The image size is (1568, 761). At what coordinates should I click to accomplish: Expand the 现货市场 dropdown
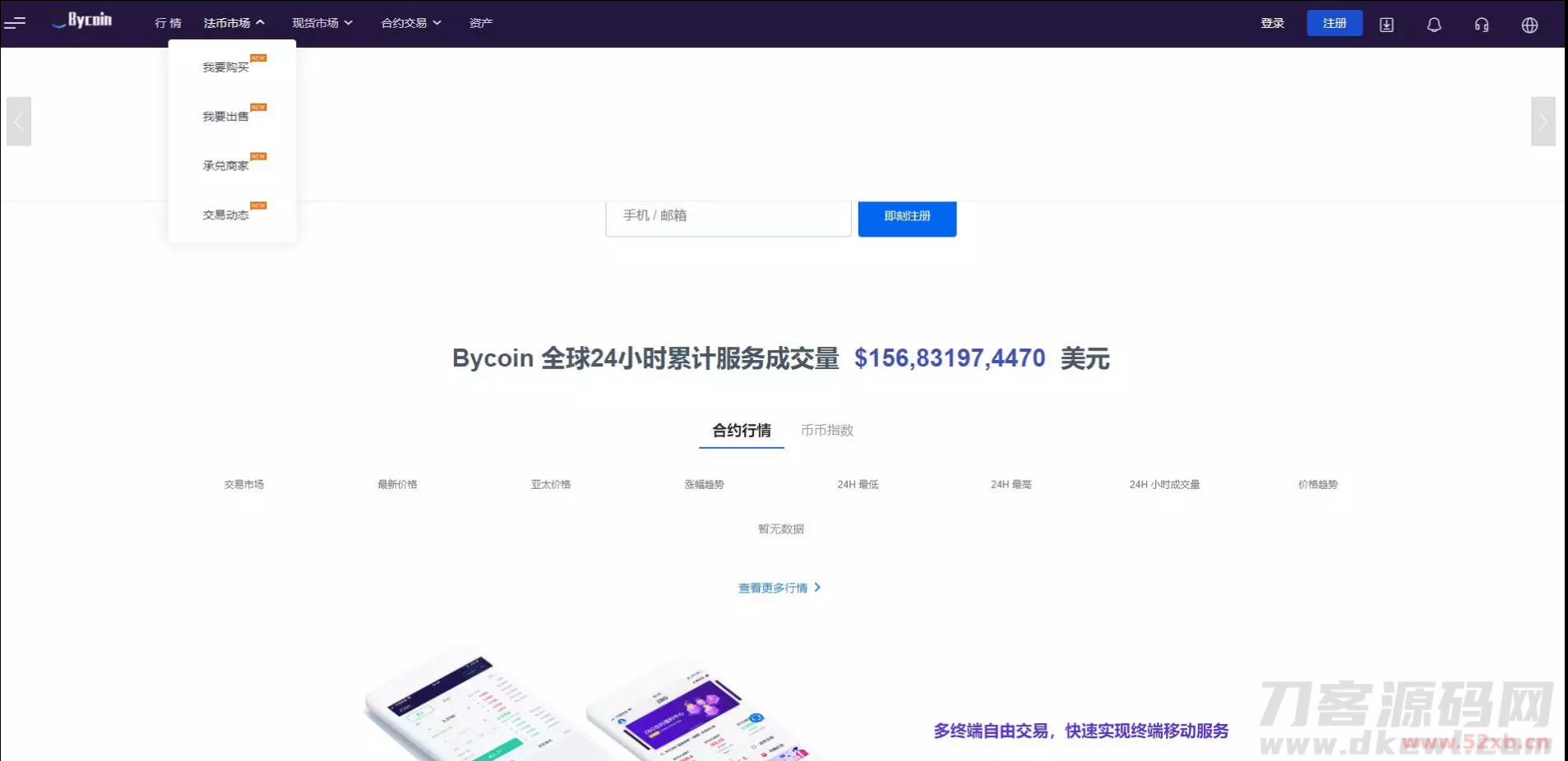[322, 23]
